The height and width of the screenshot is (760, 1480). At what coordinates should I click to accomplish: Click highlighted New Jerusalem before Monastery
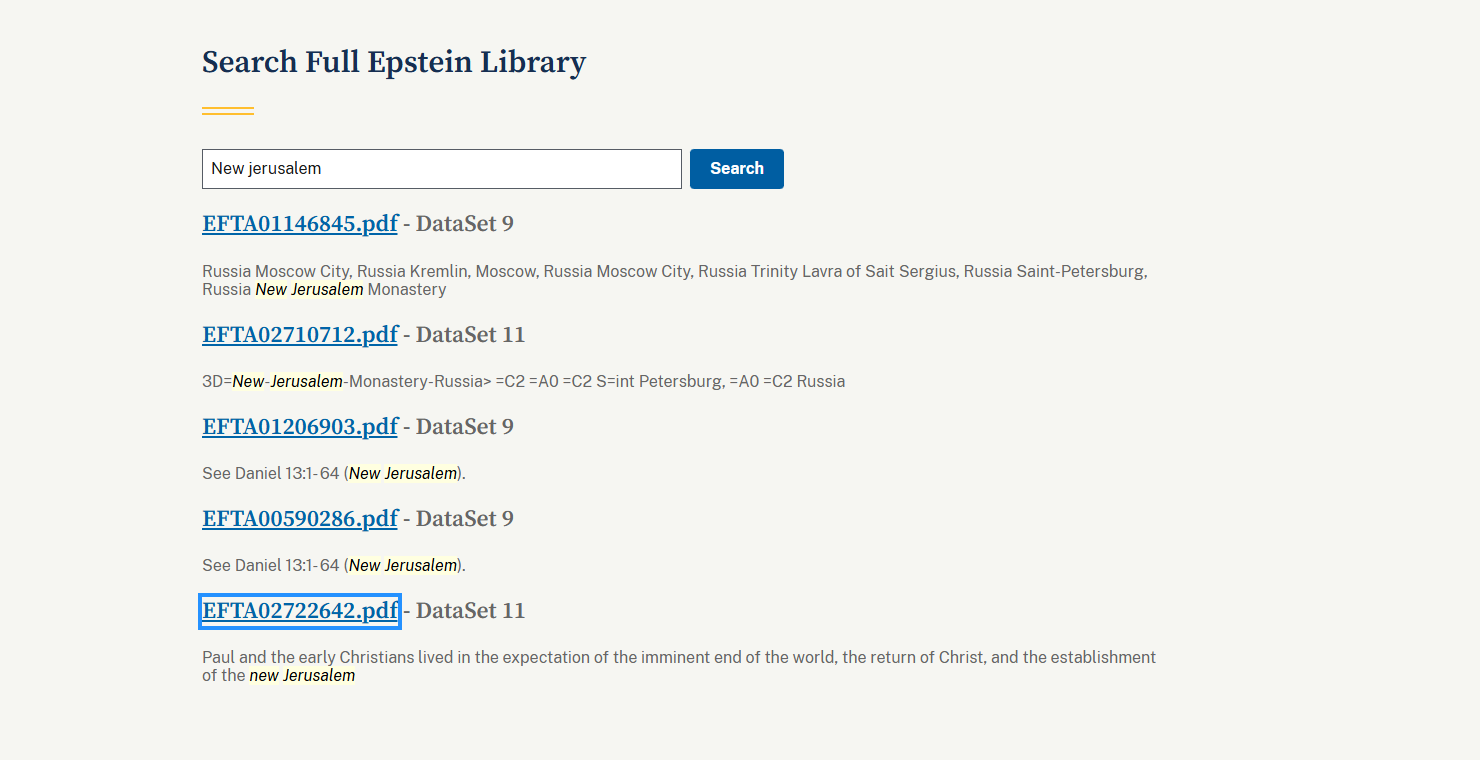[309, 290]
